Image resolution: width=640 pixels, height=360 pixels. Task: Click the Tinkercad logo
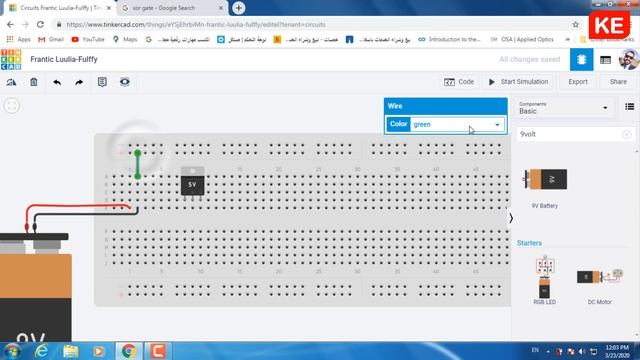tap(11, 60)
